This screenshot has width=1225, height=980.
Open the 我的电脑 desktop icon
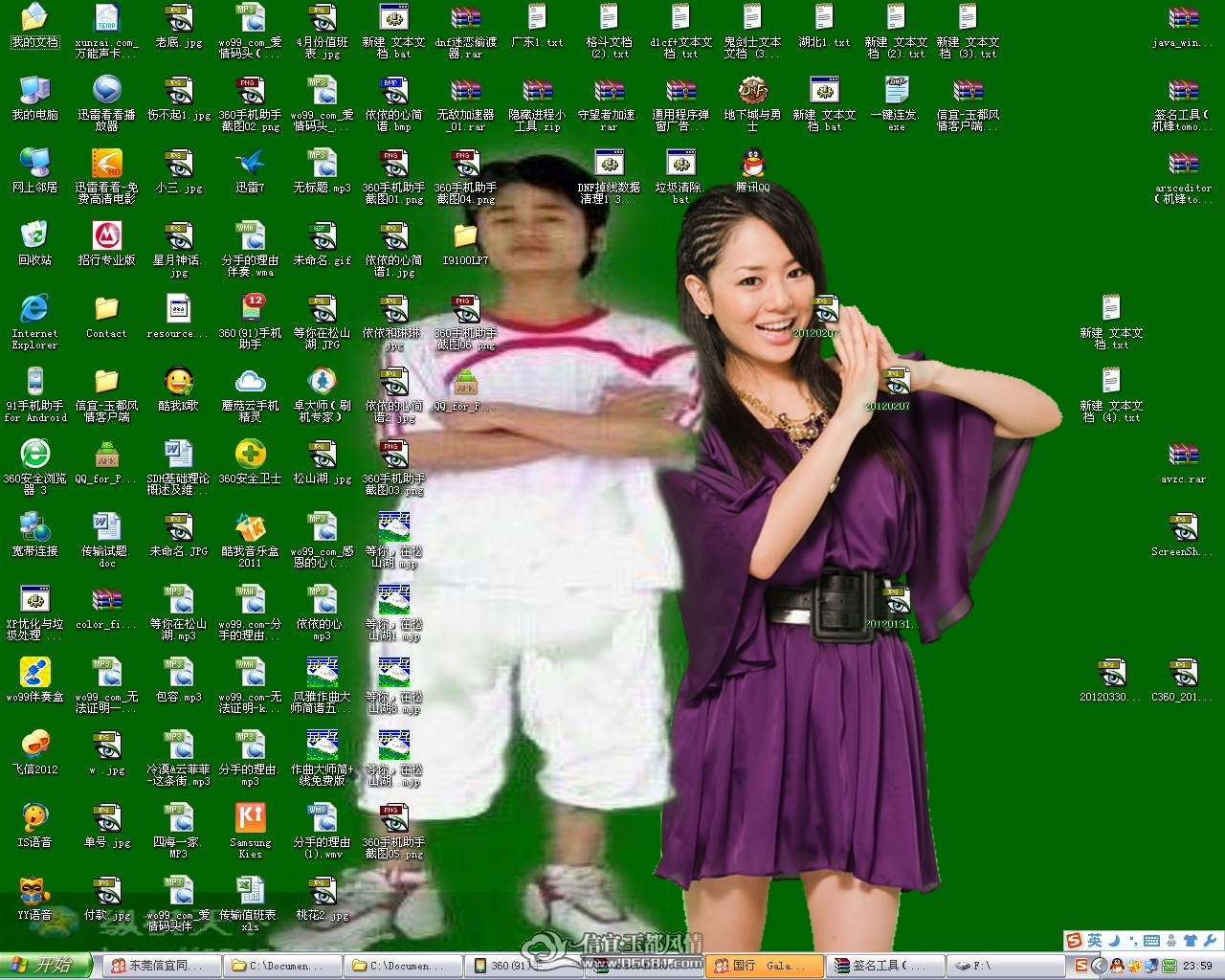coord(34,98)
